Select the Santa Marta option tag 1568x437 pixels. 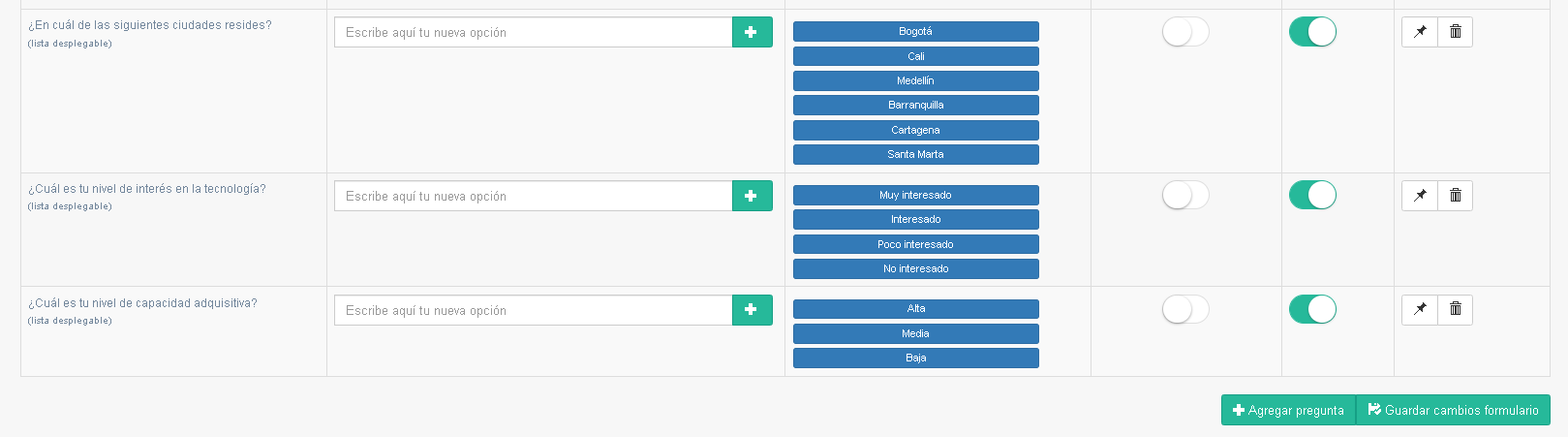(x=916, y=155)
